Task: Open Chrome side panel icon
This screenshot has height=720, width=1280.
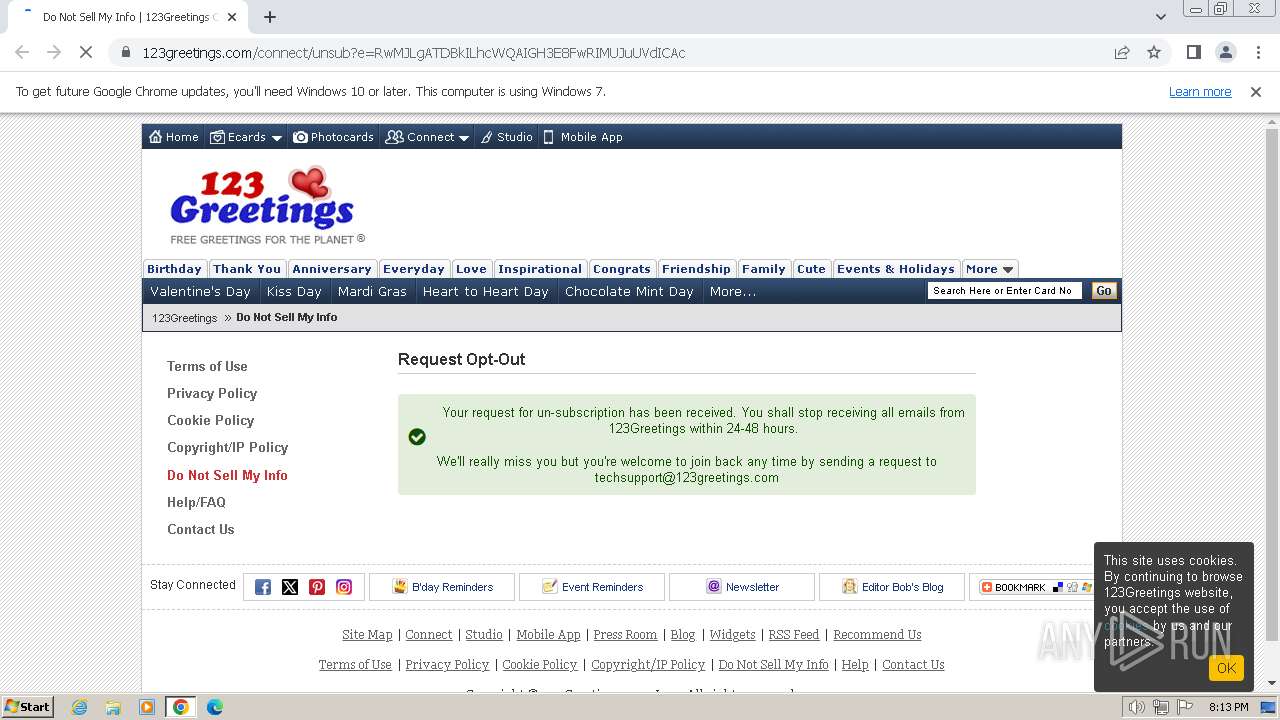Action: point(1193,52)
